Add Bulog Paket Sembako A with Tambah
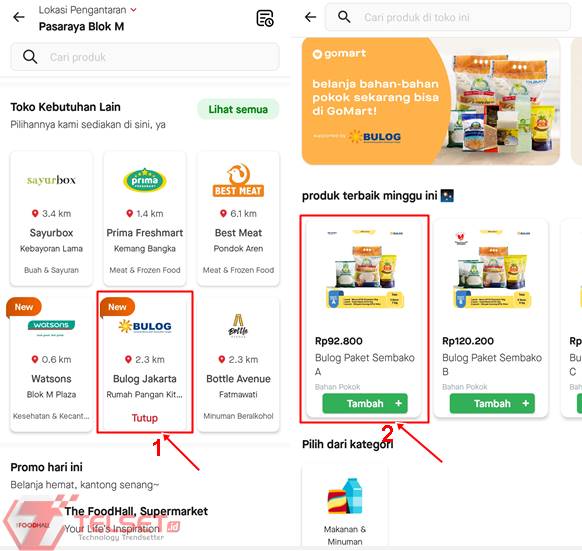Image resolution: width=582 pixels, height=551 pixels. (x=365, y=403)
